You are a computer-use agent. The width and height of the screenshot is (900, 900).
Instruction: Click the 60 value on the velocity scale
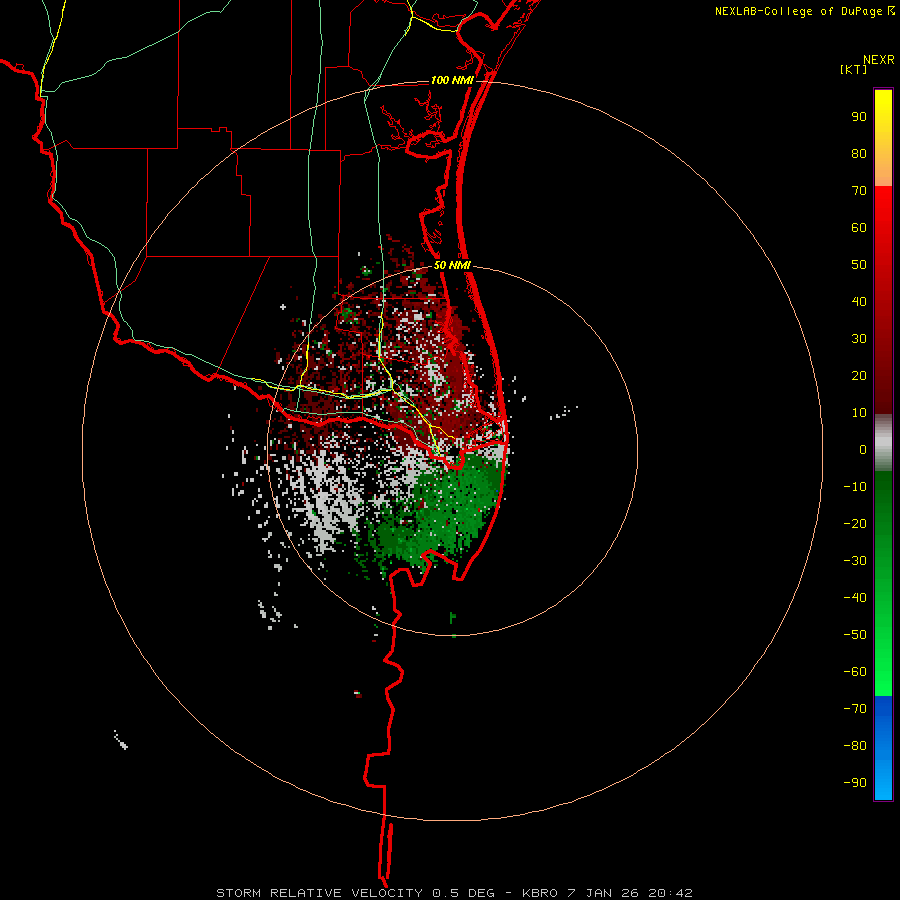[859, 228]
